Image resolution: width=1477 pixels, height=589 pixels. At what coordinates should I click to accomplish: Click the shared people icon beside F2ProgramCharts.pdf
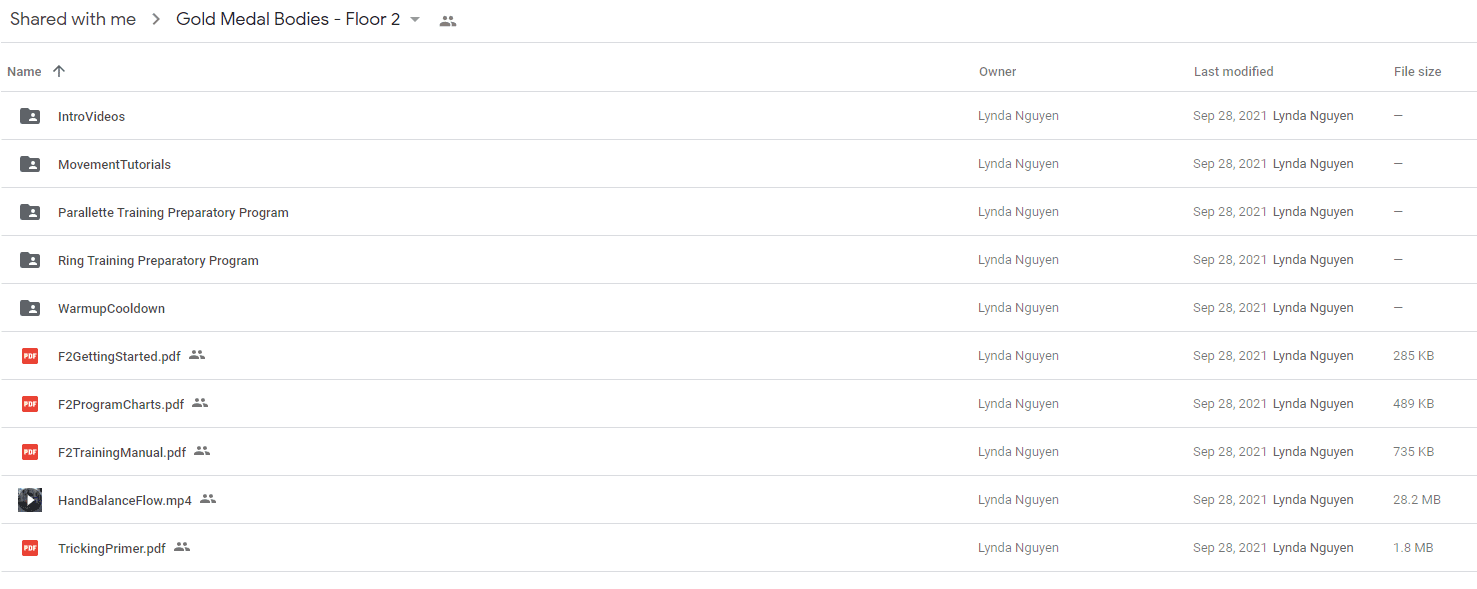pos(200,403)
